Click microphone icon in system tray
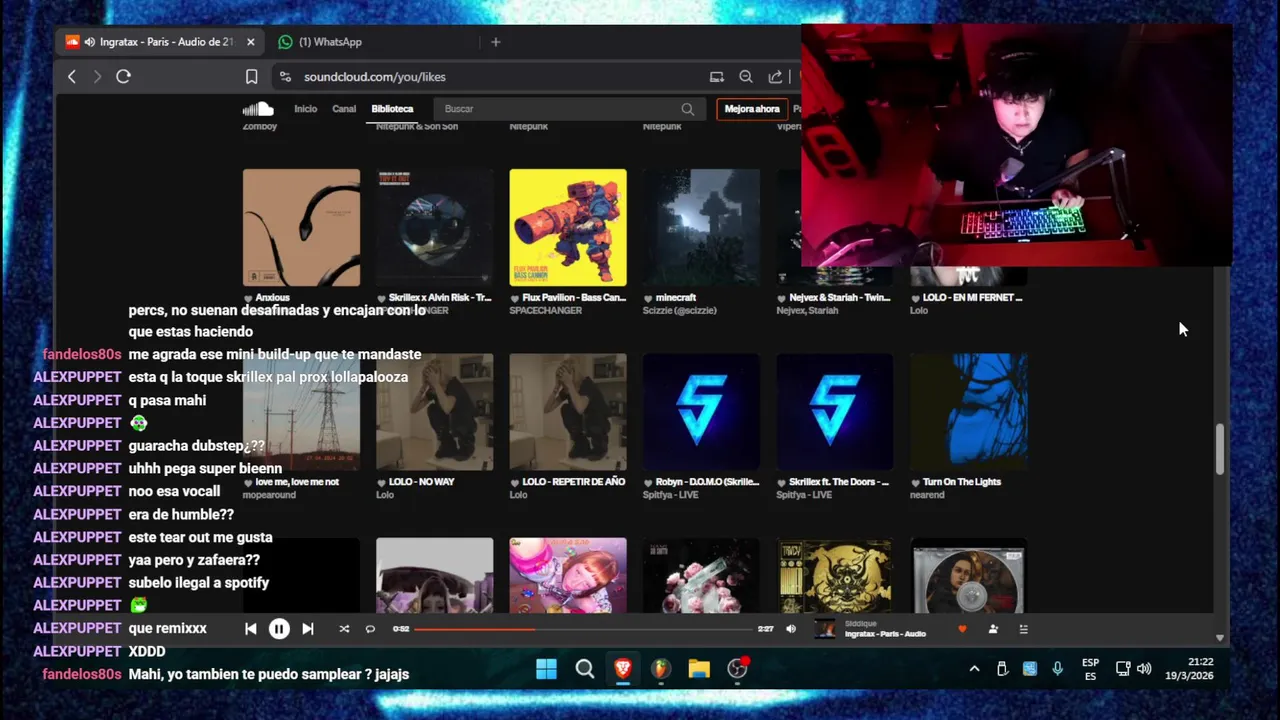Viewport: 1280px width, 720px height. [x=1057, y=669]
